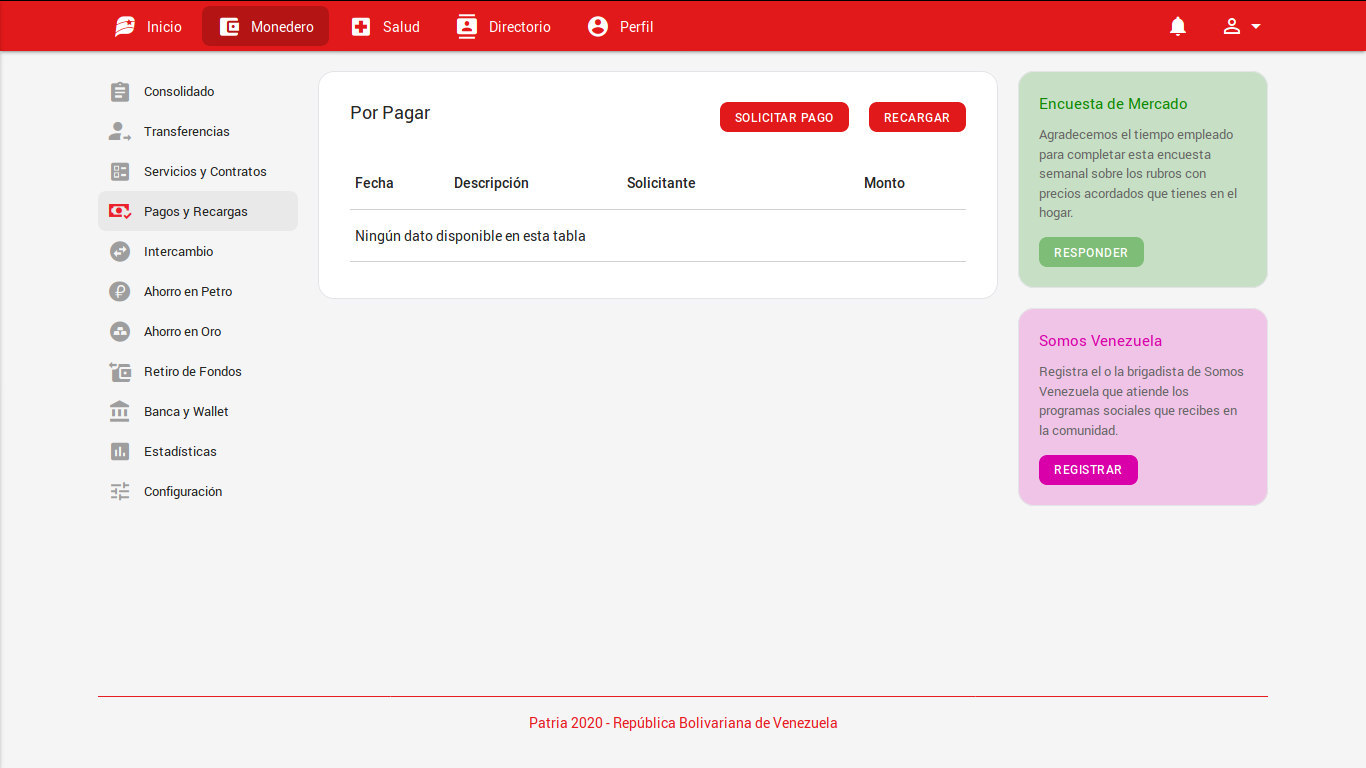
Task: Open the Banca y Wallet bank icon
Action: [120, 412]
